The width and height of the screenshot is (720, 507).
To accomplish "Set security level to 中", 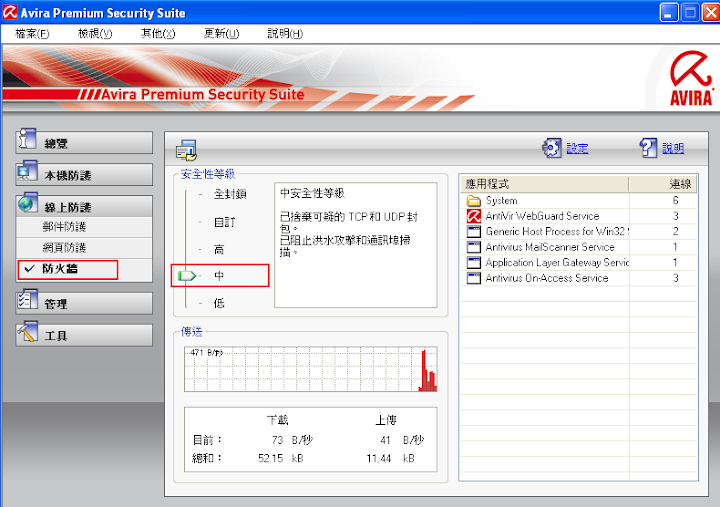I will coord(219,276).
